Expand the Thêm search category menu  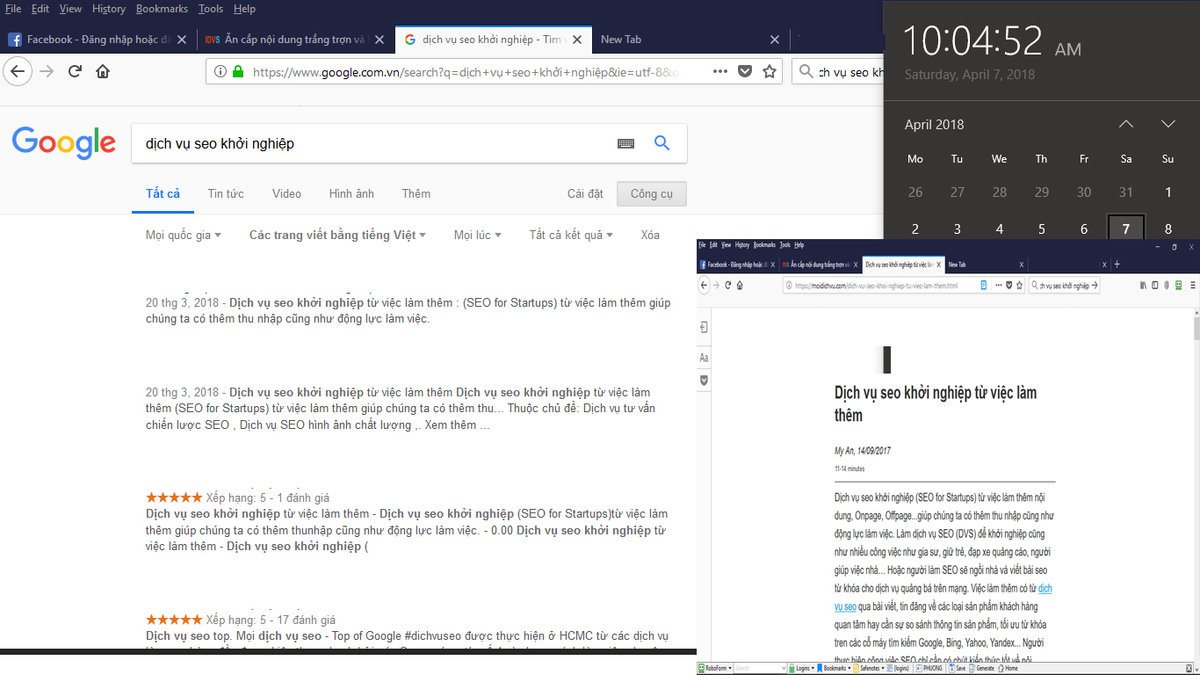click(x=416, y=193)
